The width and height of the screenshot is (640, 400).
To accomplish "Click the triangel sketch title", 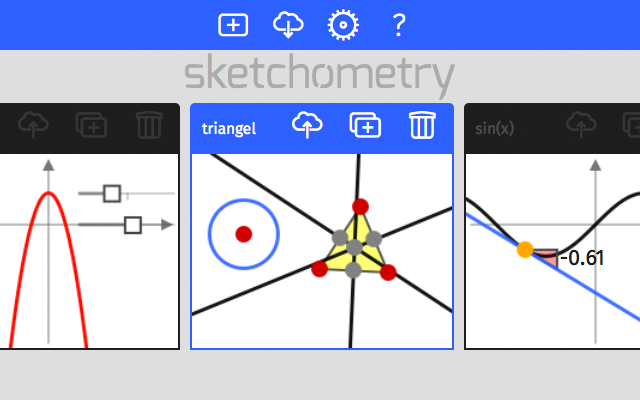I will [x=229, y=129].
